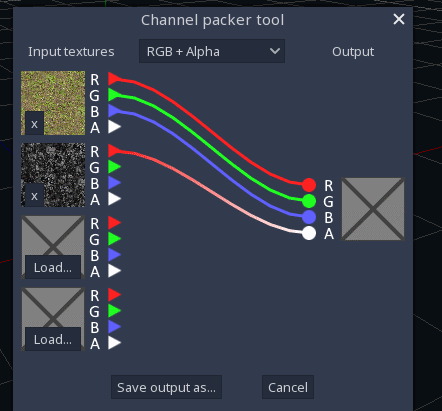Click the white A arrow of the fourth input slot
The height and width of the screenshot is (411, 442).
click(114, 343)
